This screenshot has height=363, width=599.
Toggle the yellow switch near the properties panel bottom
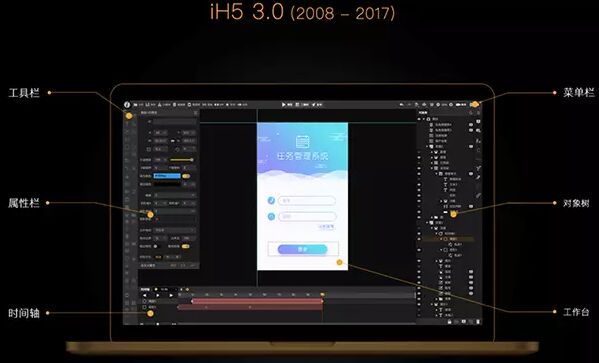coord(186,246)
